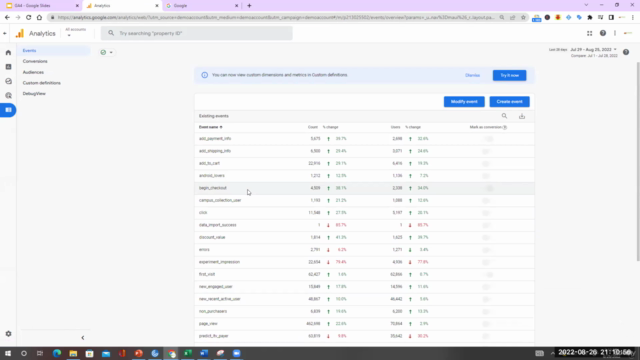The width and height of the screenshot is (640, 360).
Task: Toggle conversion for page_view
Action: 487,324
